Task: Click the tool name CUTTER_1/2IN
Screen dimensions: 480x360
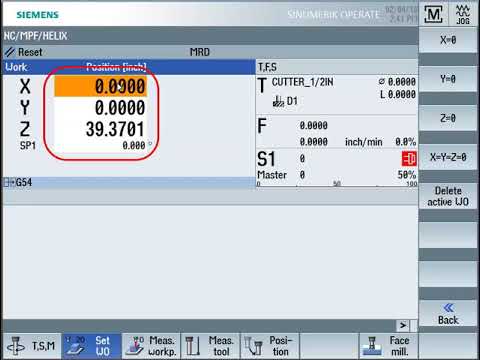Action: (302, 82)
